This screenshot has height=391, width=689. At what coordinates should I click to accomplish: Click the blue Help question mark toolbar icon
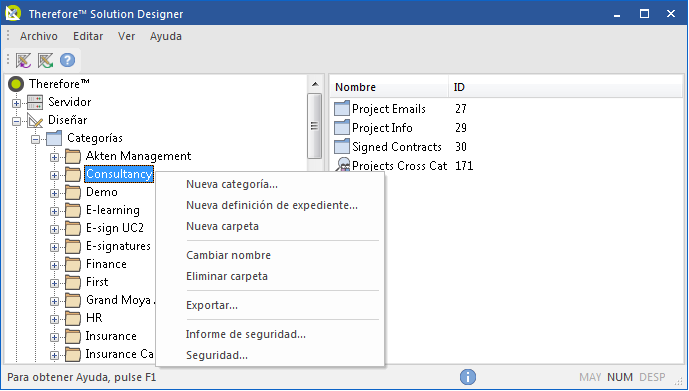coord(68,60)
